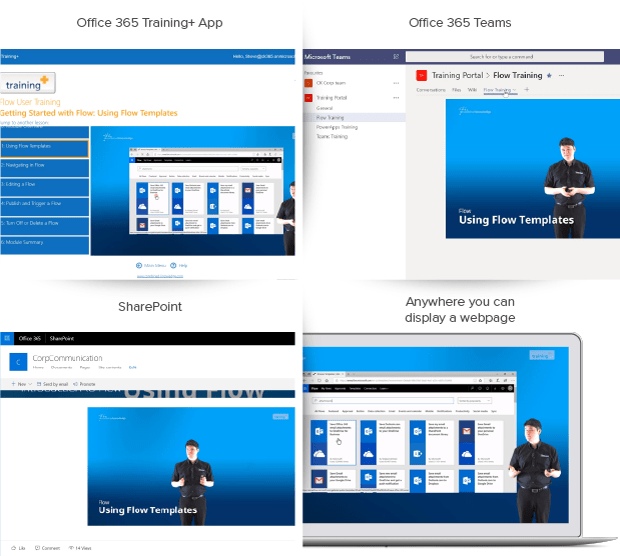This screenshot has height=556, width=620.
Task: Switch to the Conversations tab
Action: point(431,90)
